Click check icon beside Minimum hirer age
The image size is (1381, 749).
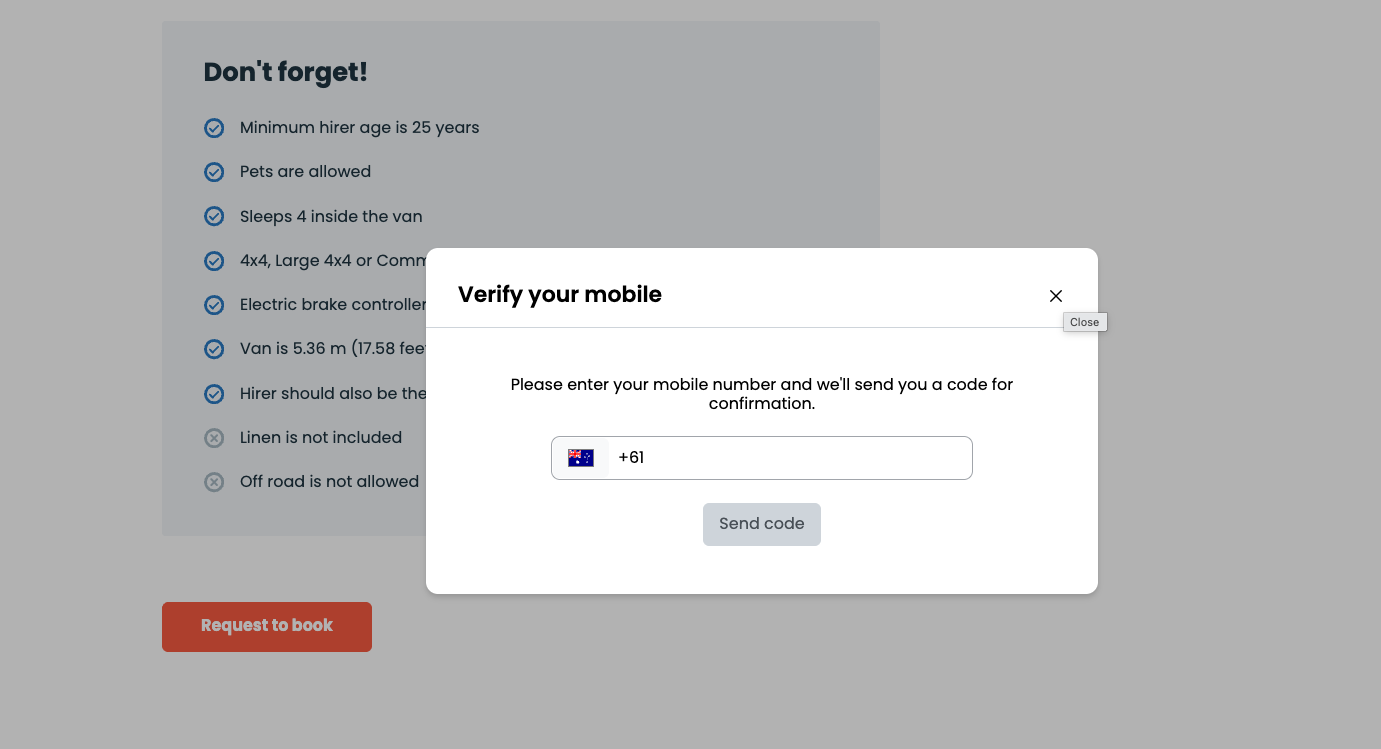[214, 128]
